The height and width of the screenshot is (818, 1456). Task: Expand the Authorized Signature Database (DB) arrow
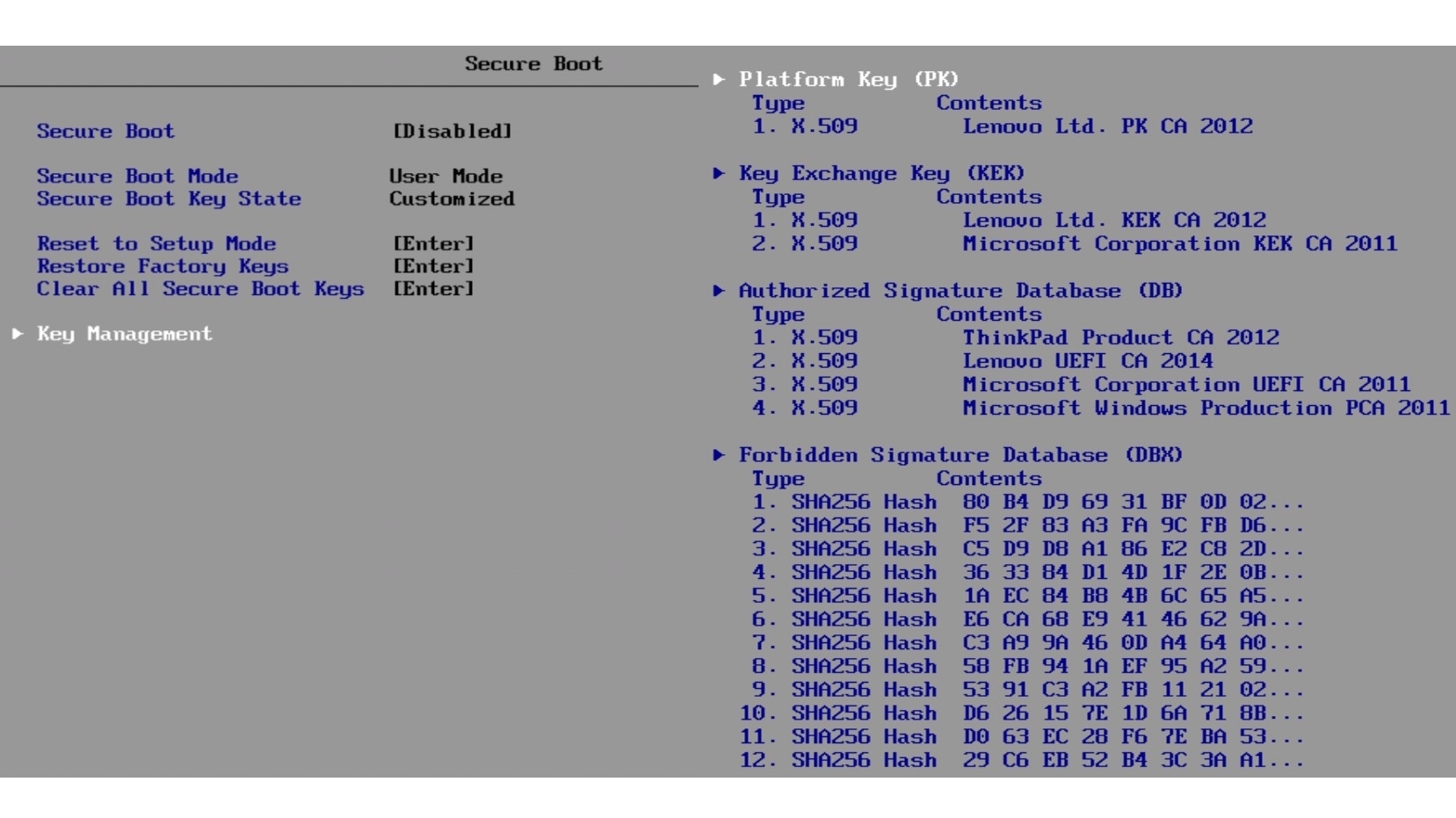719,291
